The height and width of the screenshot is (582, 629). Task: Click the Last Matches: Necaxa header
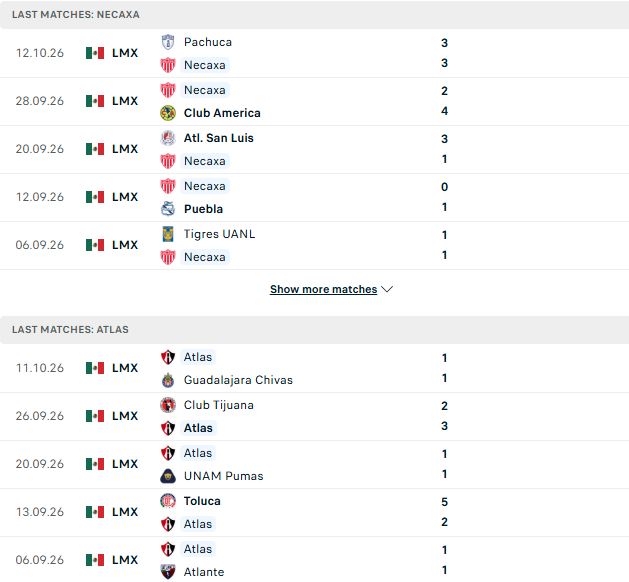[x=76, y=14]
